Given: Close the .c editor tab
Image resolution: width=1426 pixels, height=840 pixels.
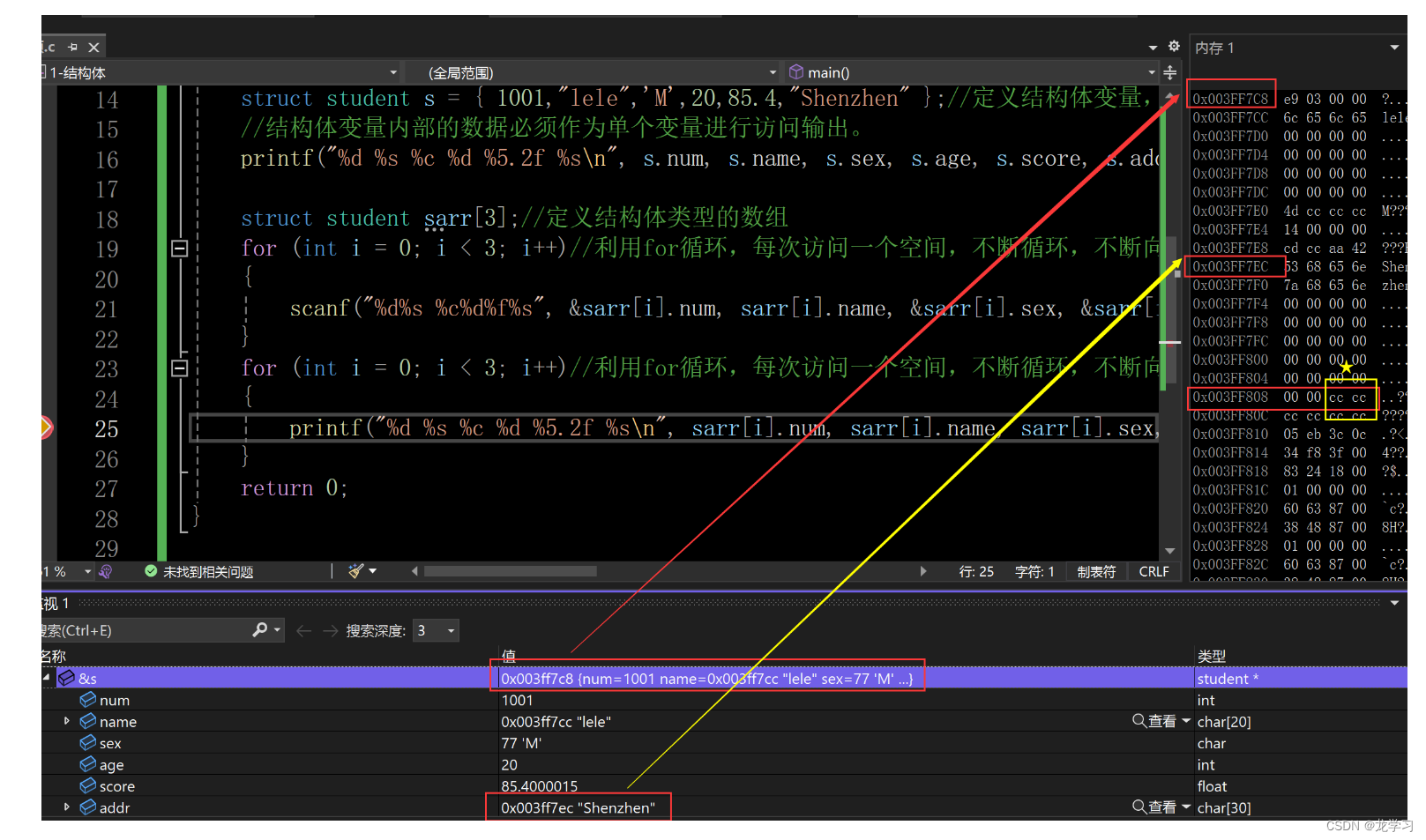Looking at the screenshot, I should tap(93, 47).
